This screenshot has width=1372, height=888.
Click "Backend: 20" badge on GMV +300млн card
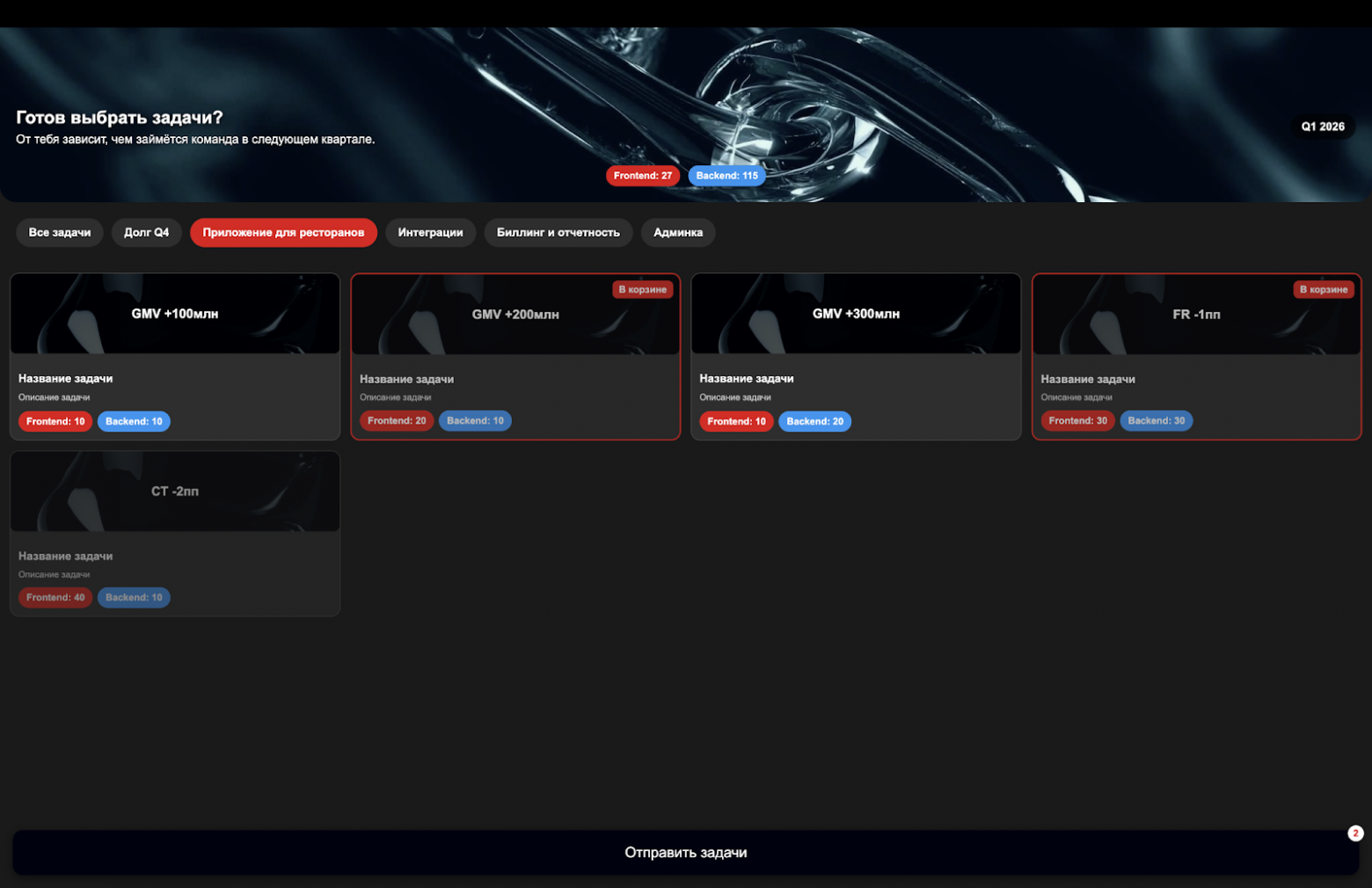814,422
